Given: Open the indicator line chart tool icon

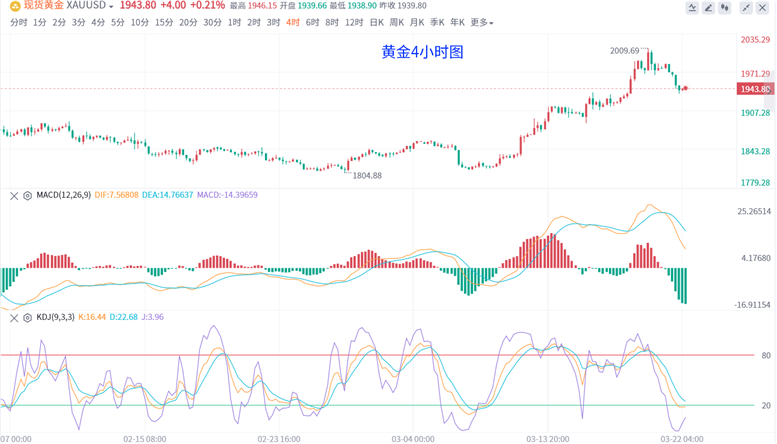Looking at the screenshot, I should (x=692, y=8).
